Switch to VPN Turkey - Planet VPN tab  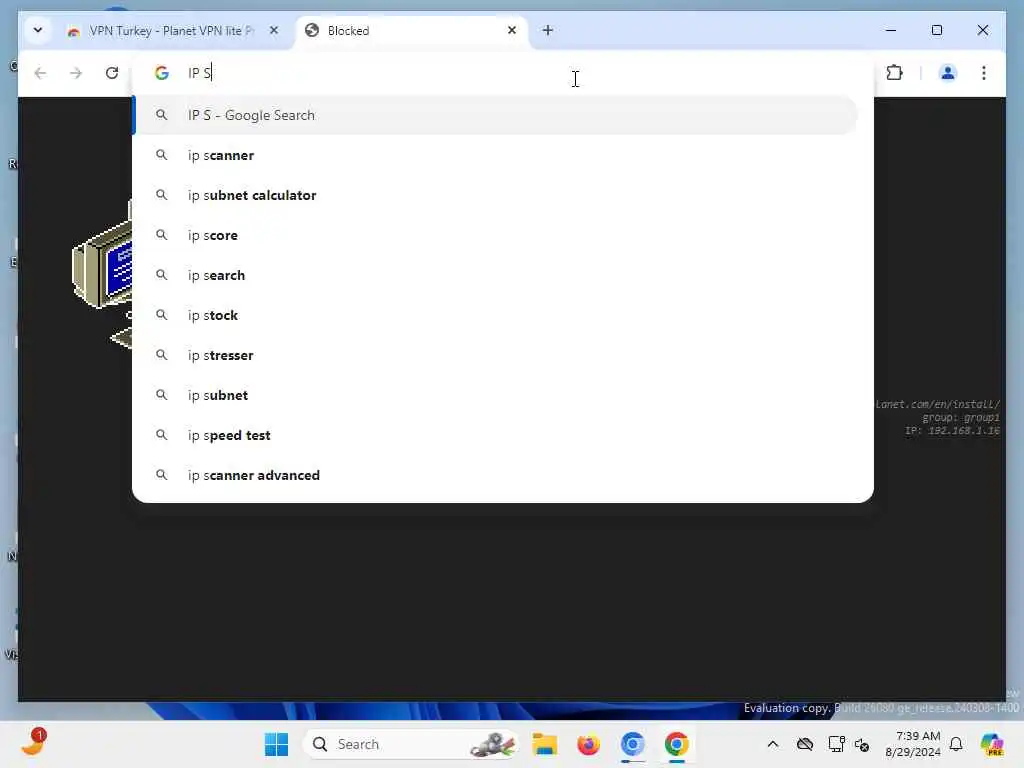[x=172, y=31]
